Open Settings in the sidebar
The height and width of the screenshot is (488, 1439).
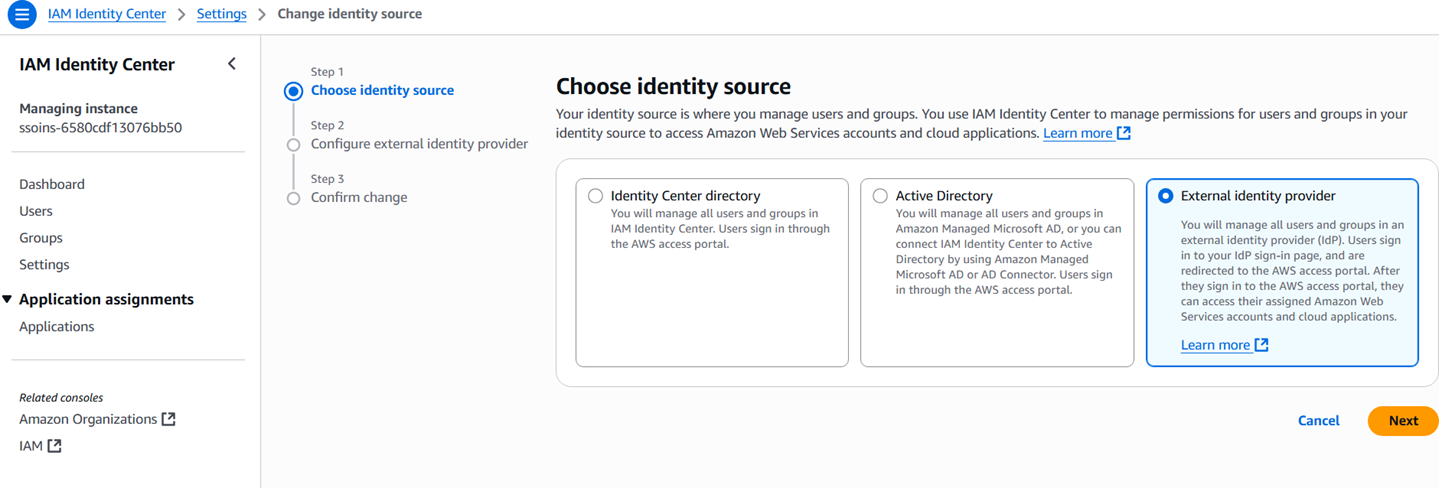coord(44,265)
